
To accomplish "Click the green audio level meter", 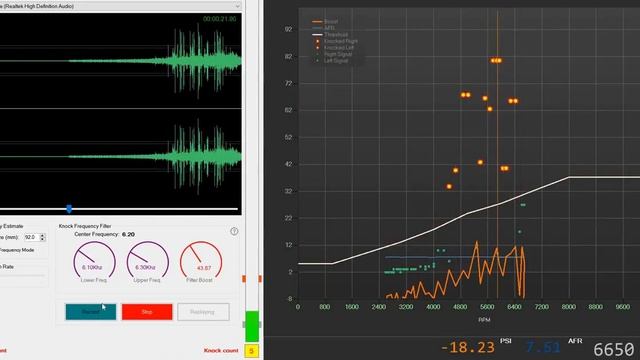I will (x=252, y=326).
